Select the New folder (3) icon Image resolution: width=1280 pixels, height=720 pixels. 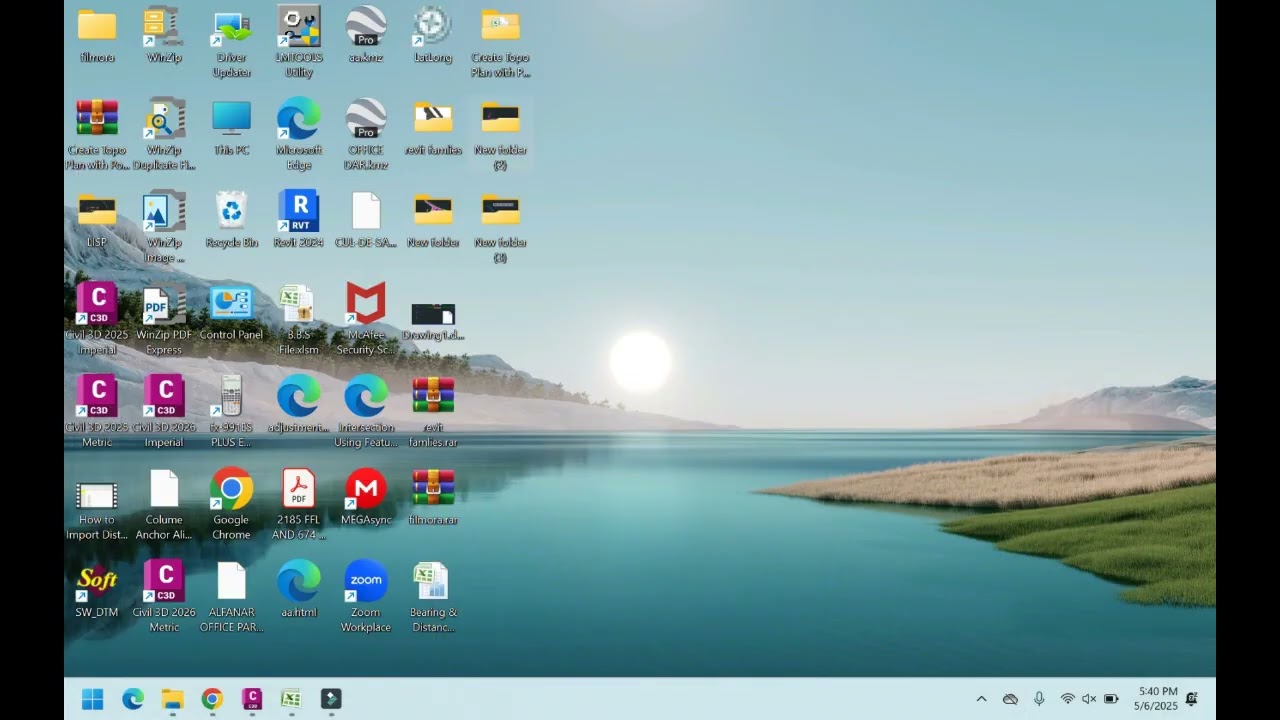click(500, 228)
